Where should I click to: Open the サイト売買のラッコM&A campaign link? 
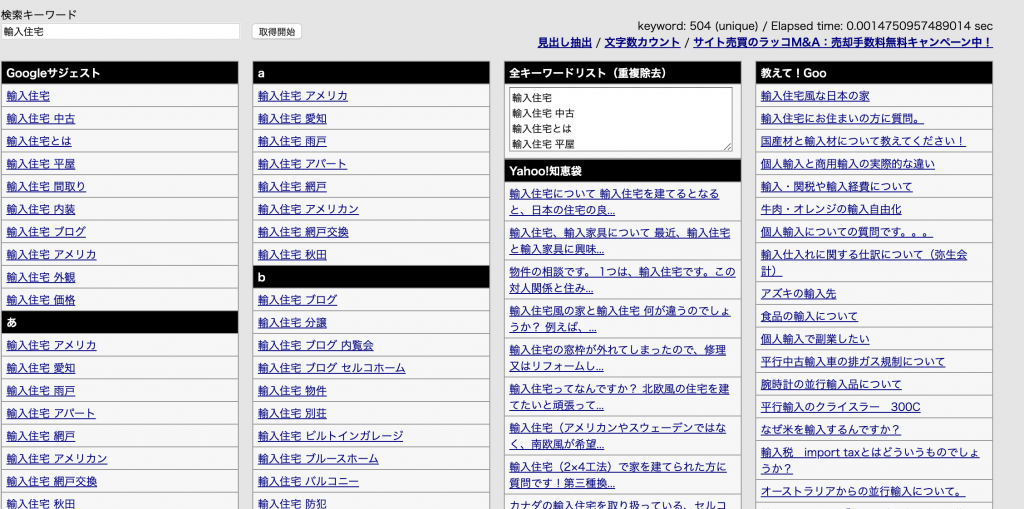tap(842, 42)
